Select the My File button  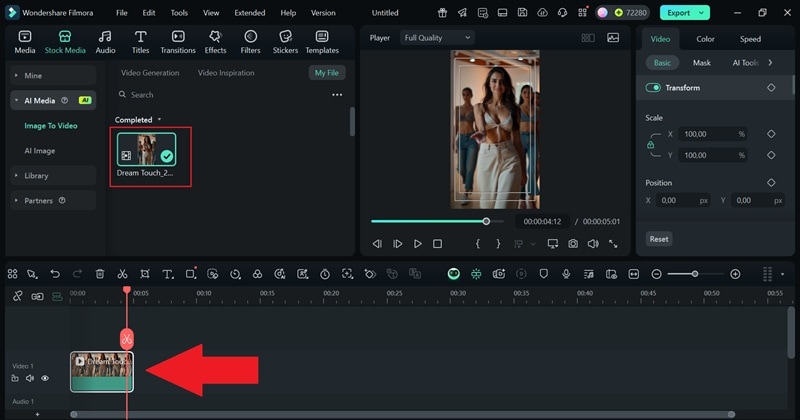(327, 73)
